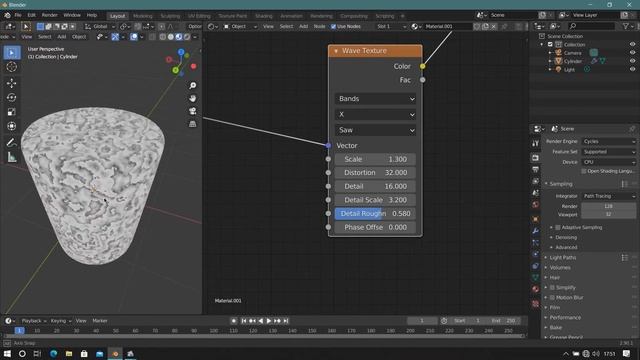The height and width of the screenshot is (360, 640).
Task: Open the World properties tab
Action: [x=536, y=204]
